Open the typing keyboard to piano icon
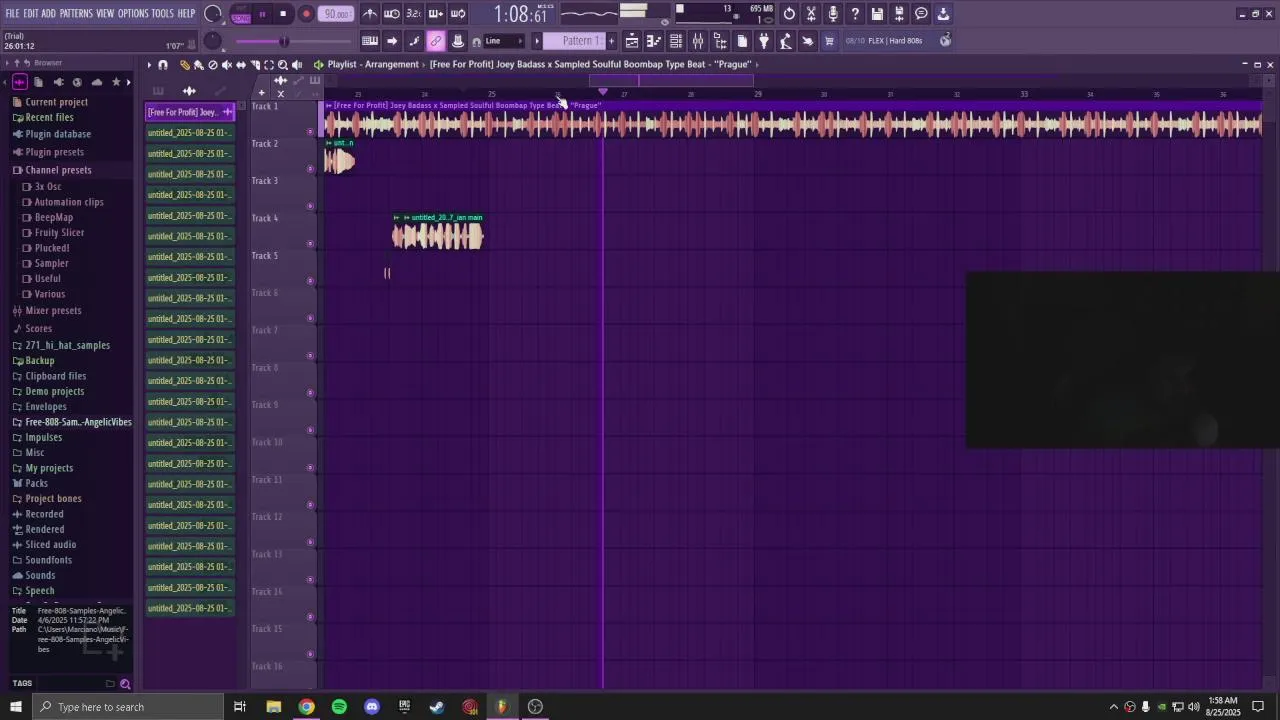The image size is (1280, 720). [x=370, y=41]
